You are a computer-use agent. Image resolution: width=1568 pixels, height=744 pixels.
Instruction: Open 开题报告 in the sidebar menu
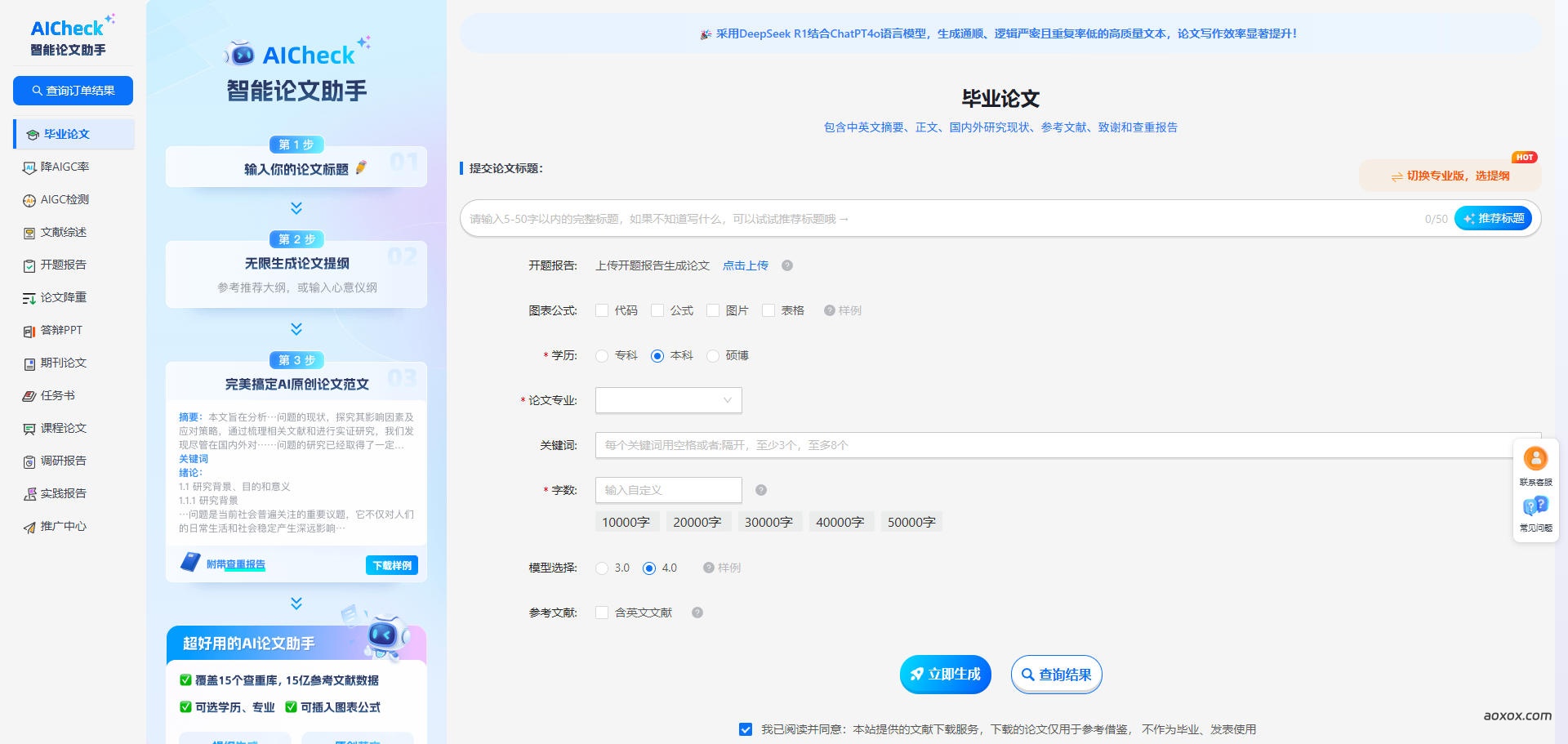[x=63, y=265]
